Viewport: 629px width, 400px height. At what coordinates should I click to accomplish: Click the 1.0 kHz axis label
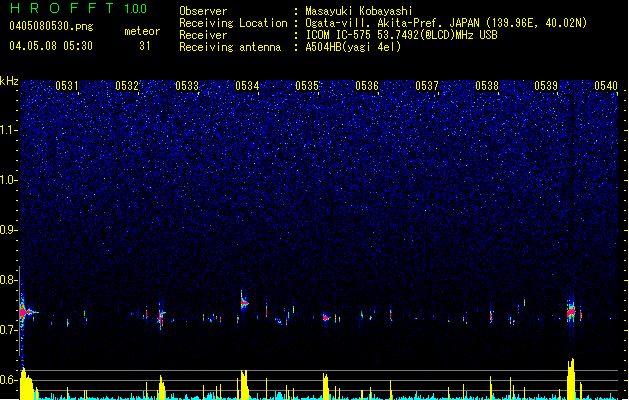(9, 180)
